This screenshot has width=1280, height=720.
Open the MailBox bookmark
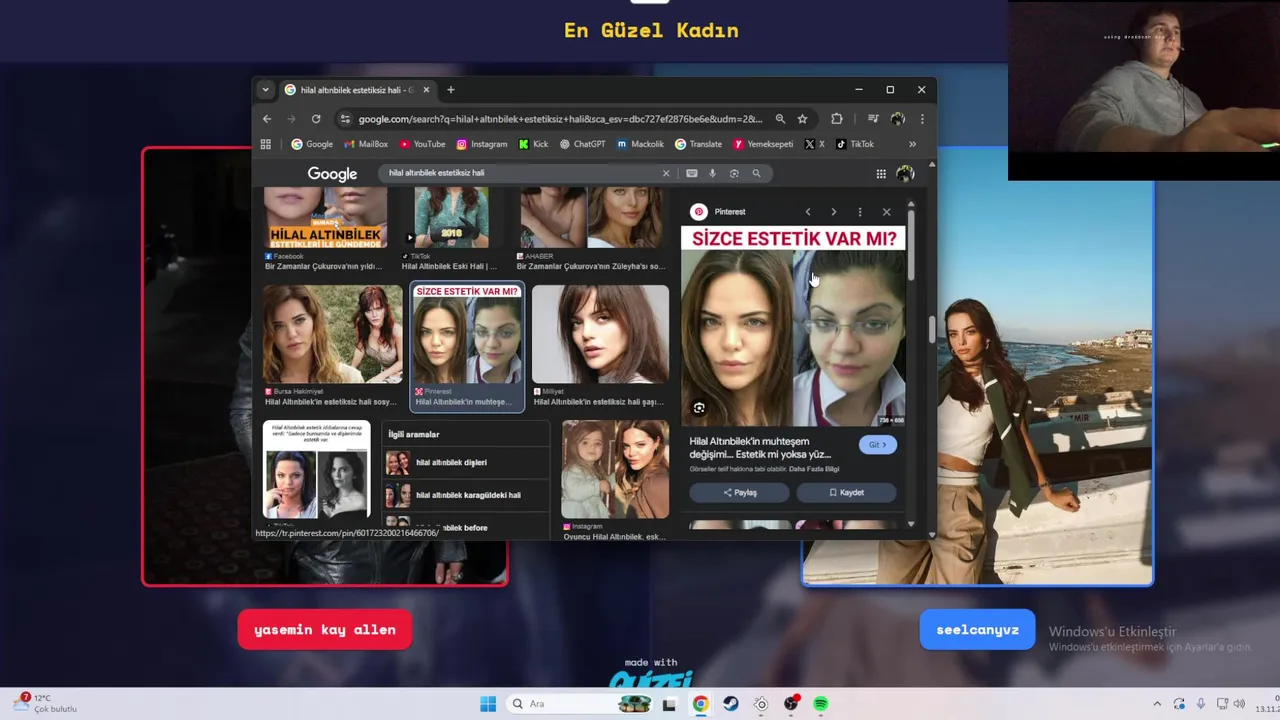pyautogui.click(x=366, y=144)
